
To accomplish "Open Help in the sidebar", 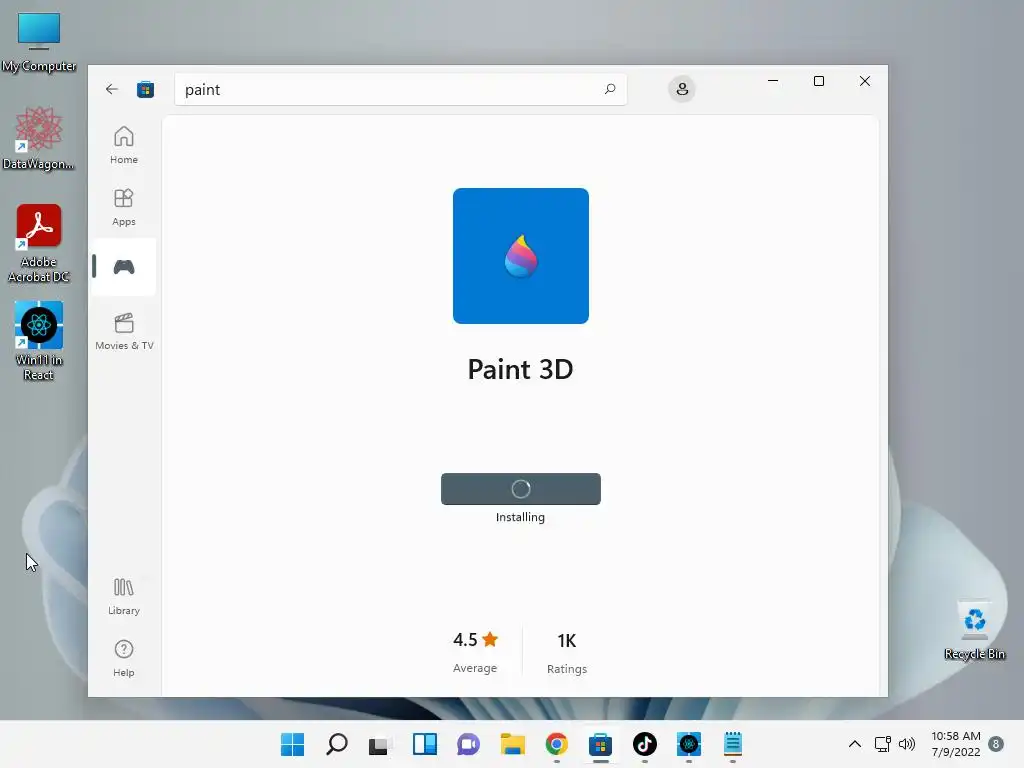I will (x=123, y=658).
